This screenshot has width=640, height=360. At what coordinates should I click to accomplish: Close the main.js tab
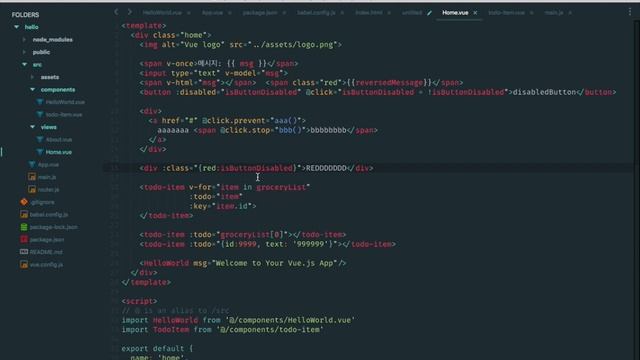[570, 13]
